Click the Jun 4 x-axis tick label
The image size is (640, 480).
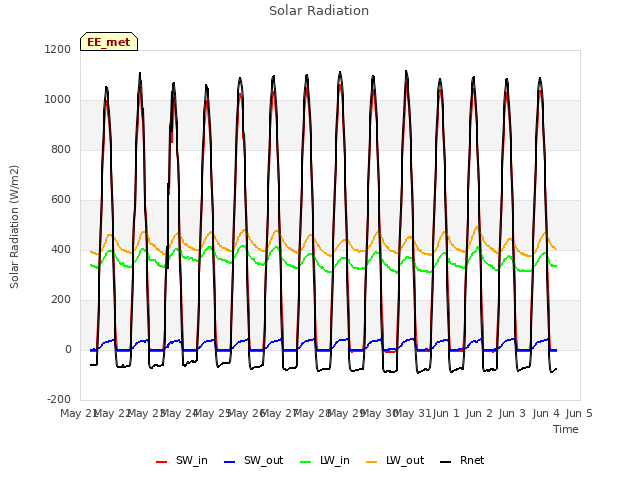pyautogui.click(x=546, y=413)
